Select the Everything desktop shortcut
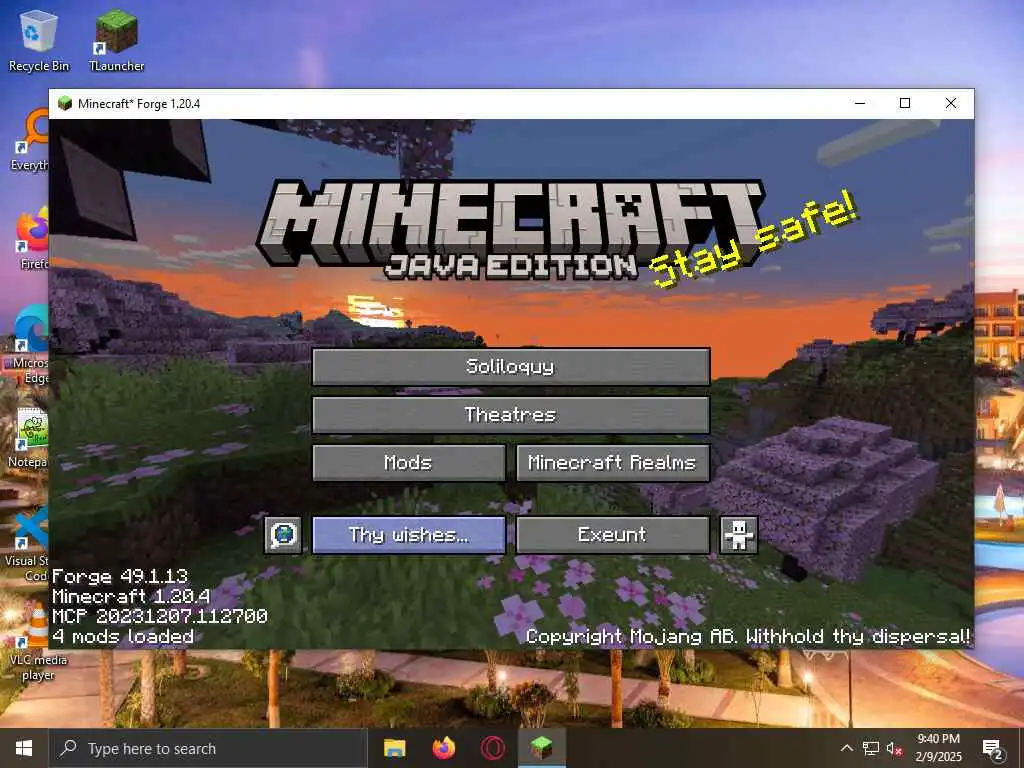The height and width of the screenshot is (768, 1024). tap(30, 140)
